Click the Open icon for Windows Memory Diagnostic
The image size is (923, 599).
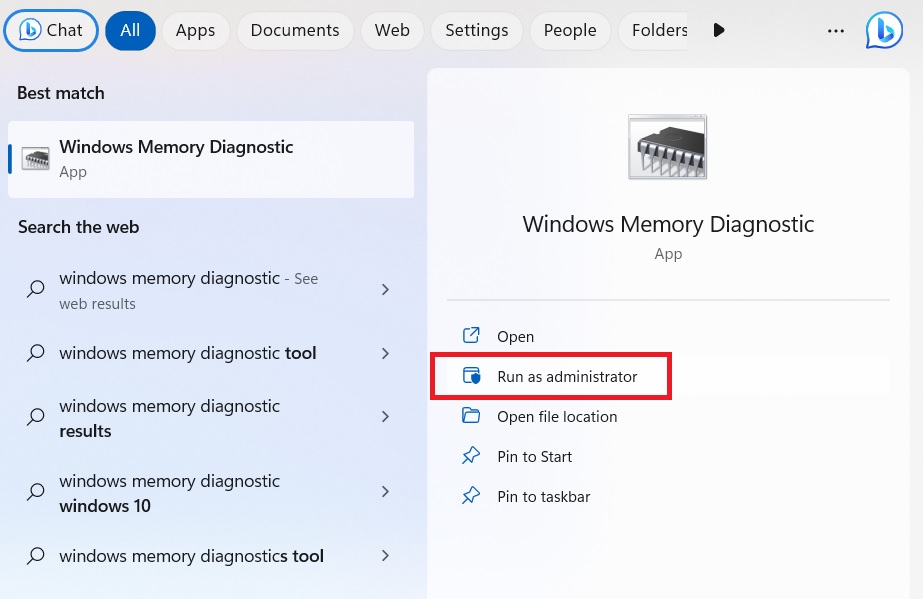pos(471,336)
